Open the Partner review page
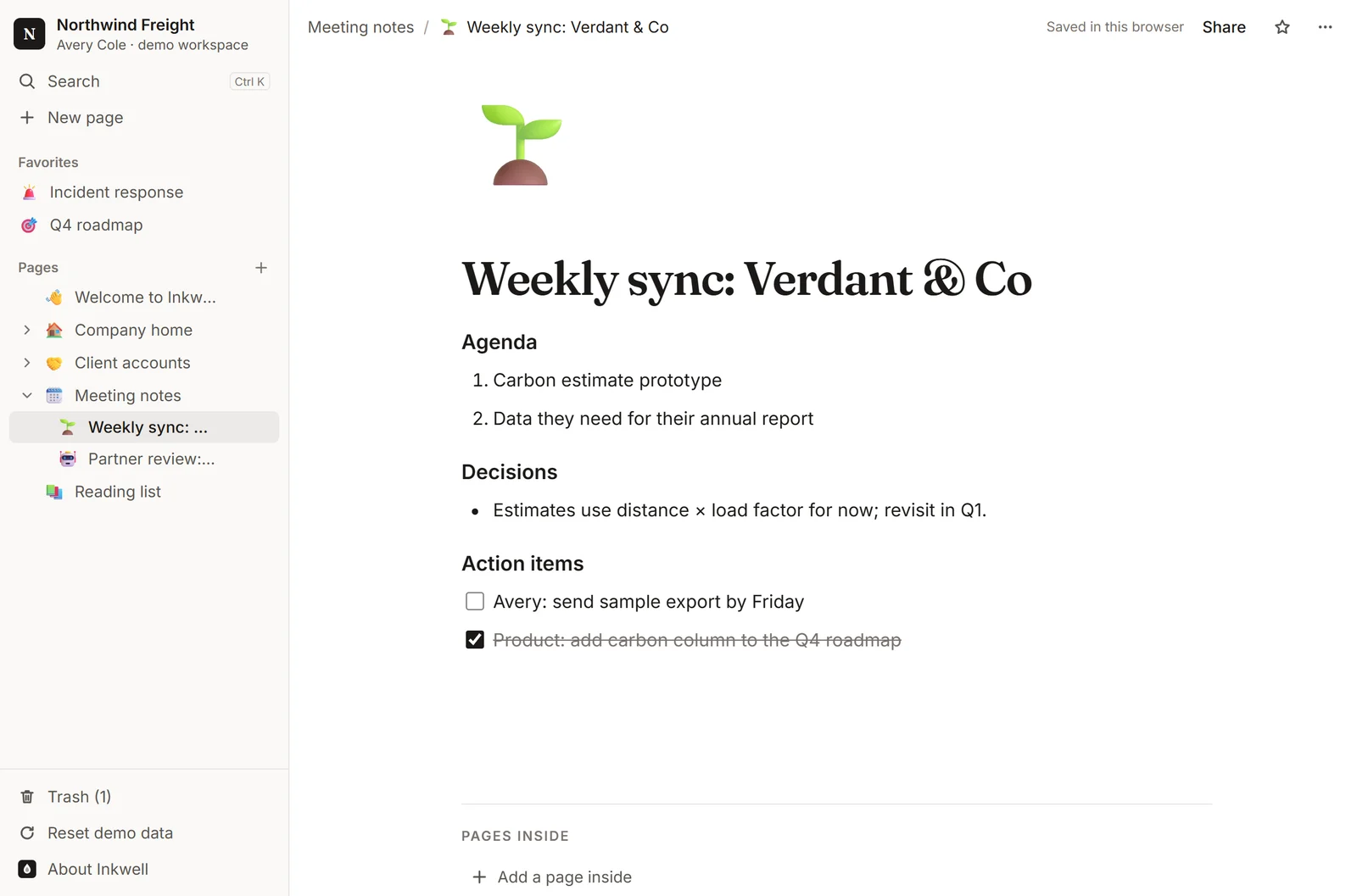 (144, 459)
